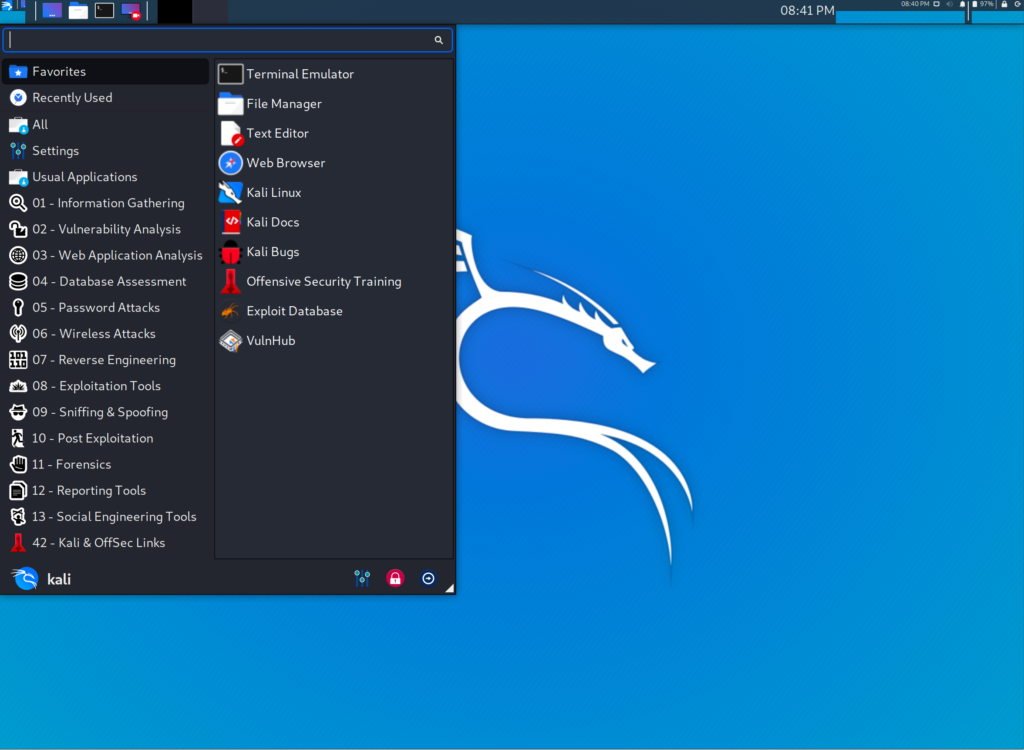This screenshot has height=750, width=1024.
Task: Show Recently Used applications
Action: 106,97
